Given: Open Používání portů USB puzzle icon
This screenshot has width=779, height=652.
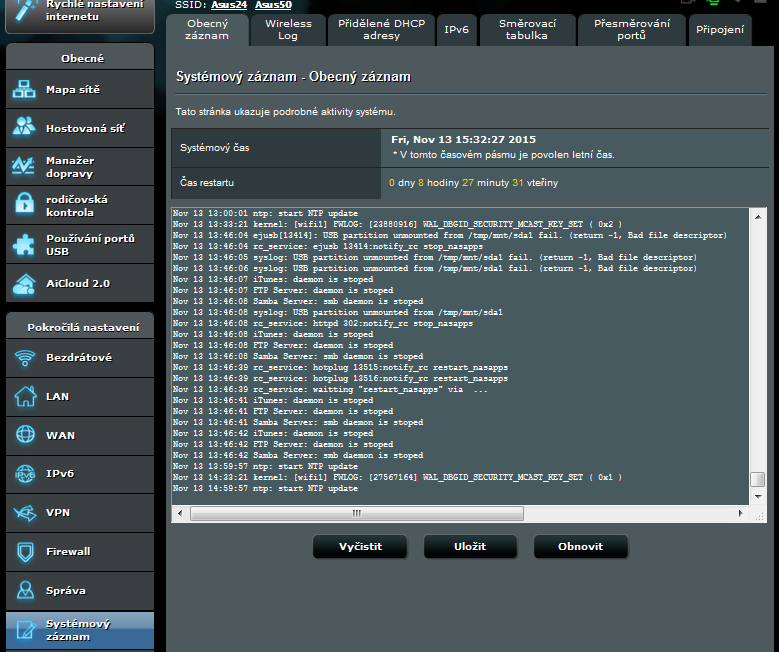Looking at the screenshot, I should 25,244.
